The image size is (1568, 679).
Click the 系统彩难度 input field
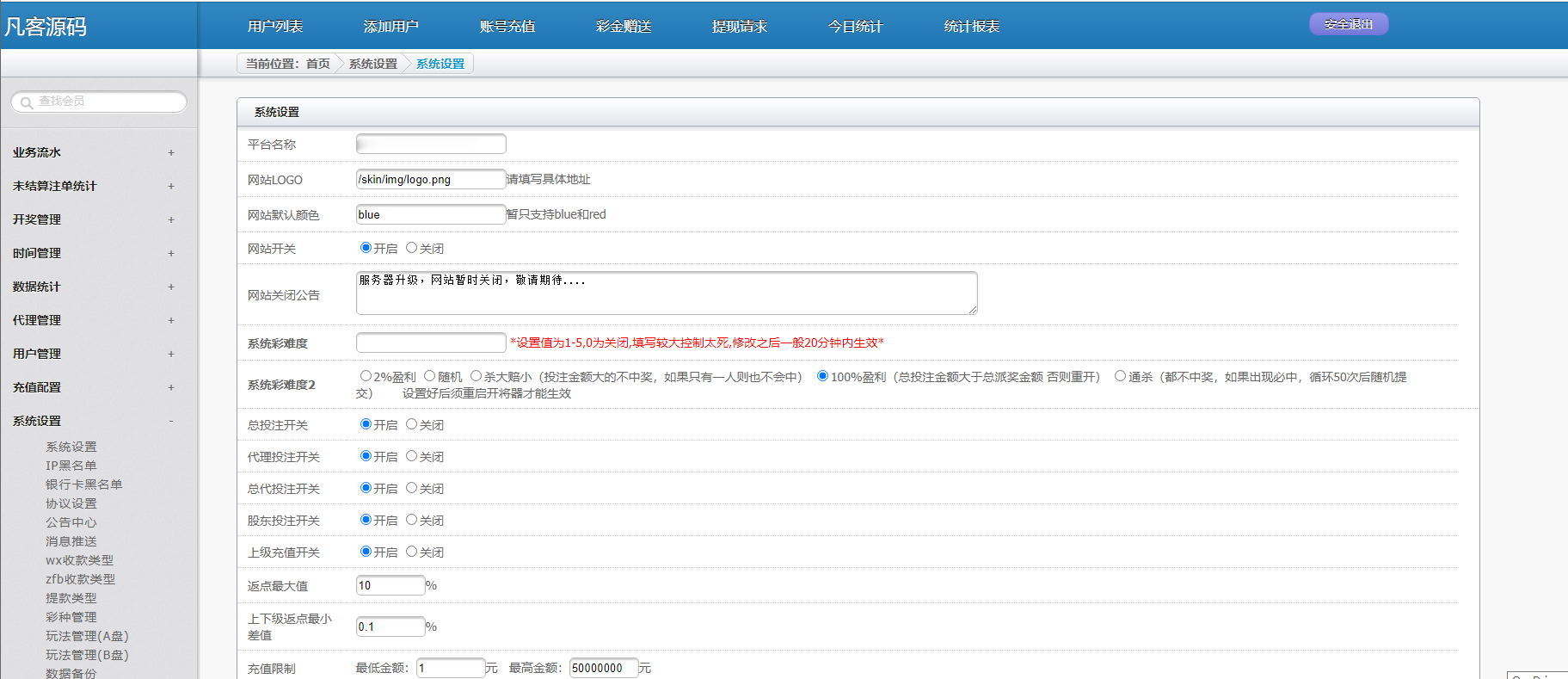[431, 343]
